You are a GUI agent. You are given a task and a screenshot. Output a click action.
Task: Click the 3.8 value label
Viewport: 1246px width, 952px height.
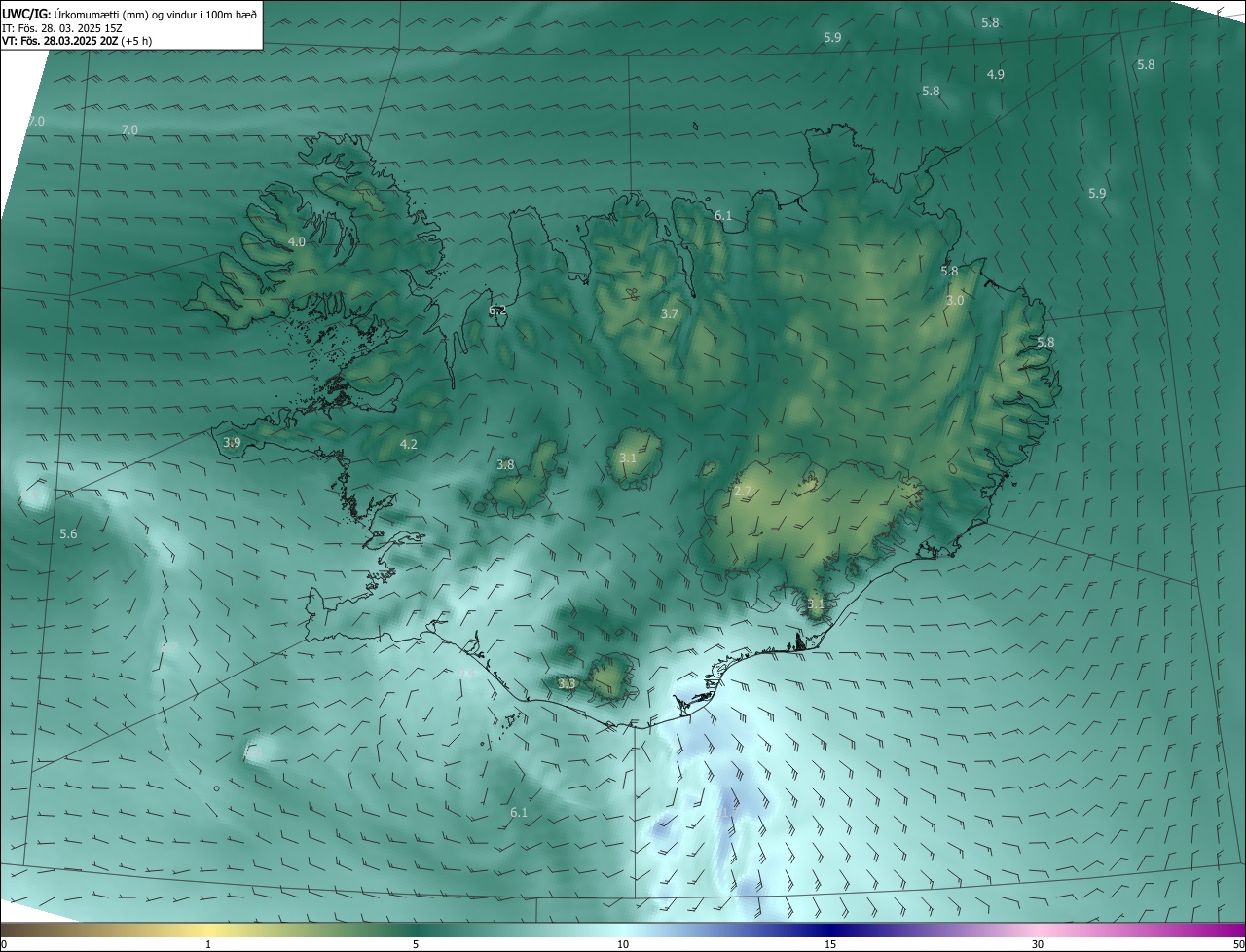coord(505,464)
